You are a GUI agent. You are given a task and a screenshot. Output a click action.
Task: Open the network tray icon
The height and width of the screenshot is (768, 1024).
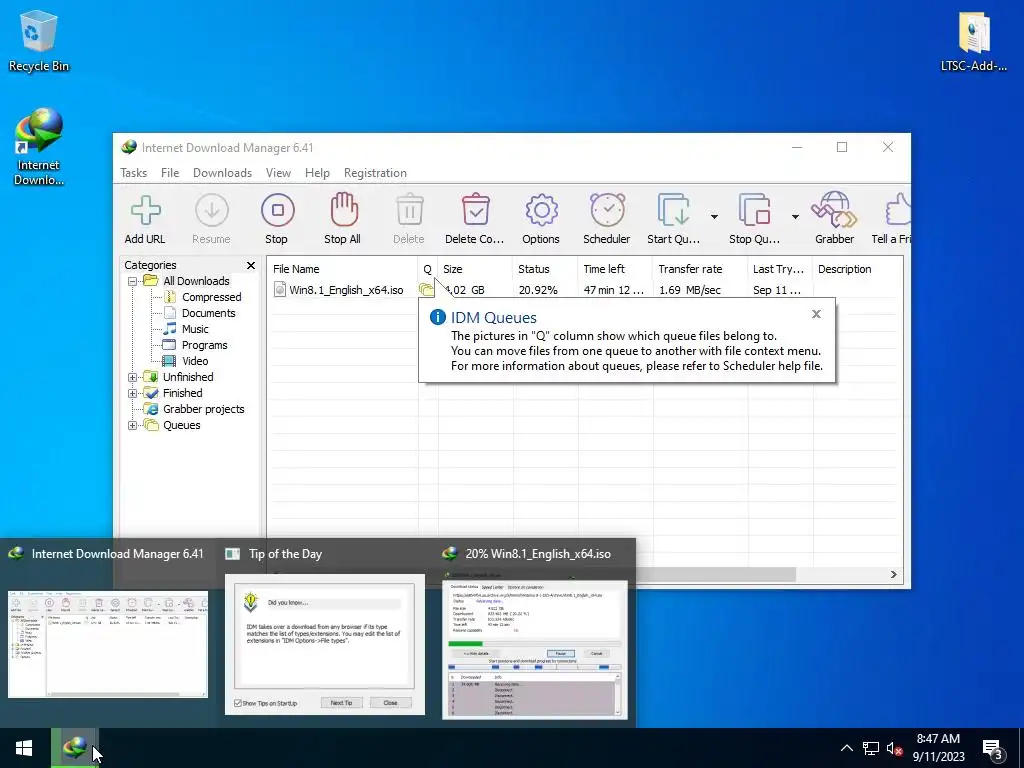pyautogui.click(x=871, y=748)
